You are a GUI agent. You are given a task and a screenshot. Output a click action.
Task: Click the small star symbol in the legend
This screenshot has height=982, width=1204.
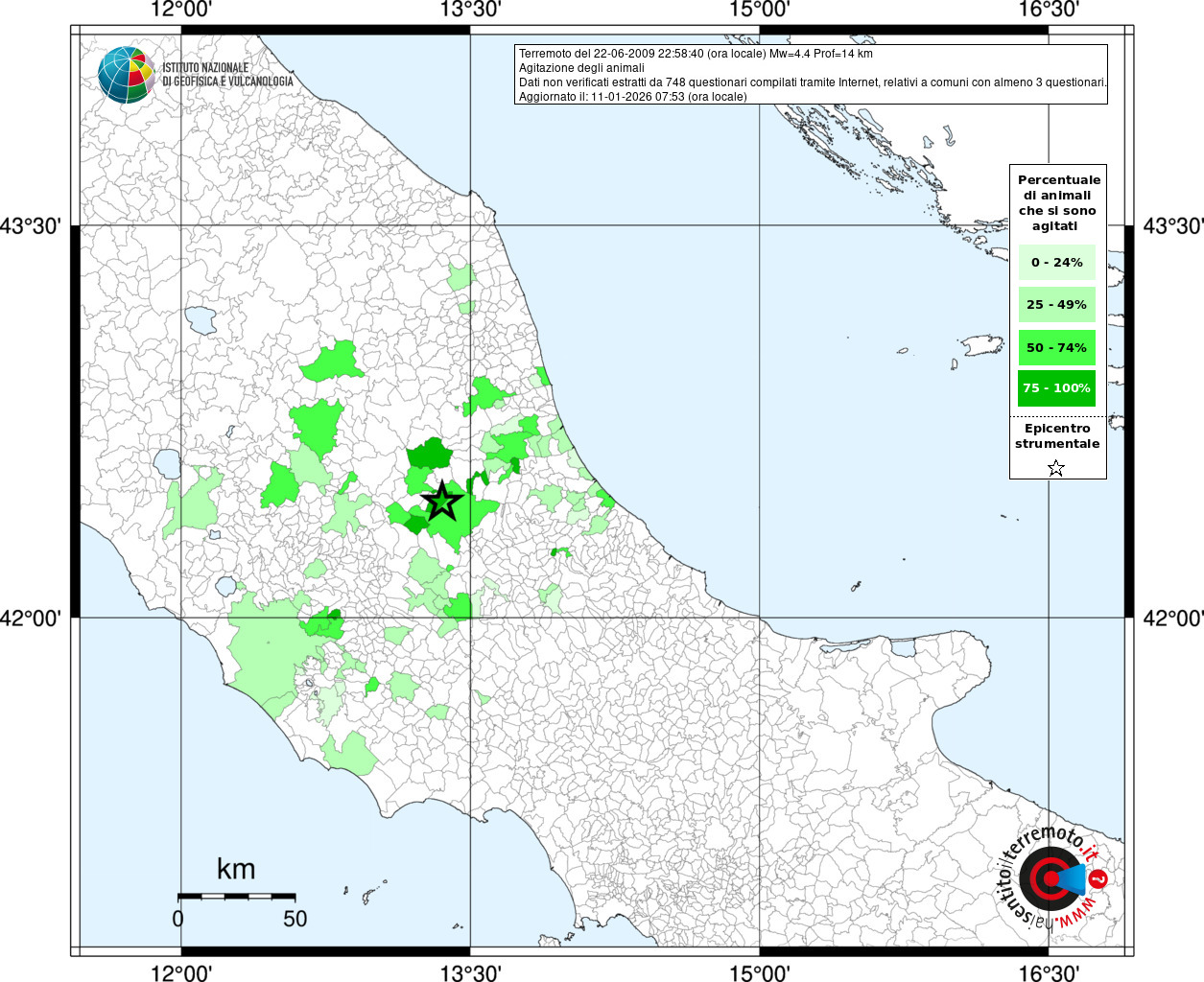[1056, 468]
